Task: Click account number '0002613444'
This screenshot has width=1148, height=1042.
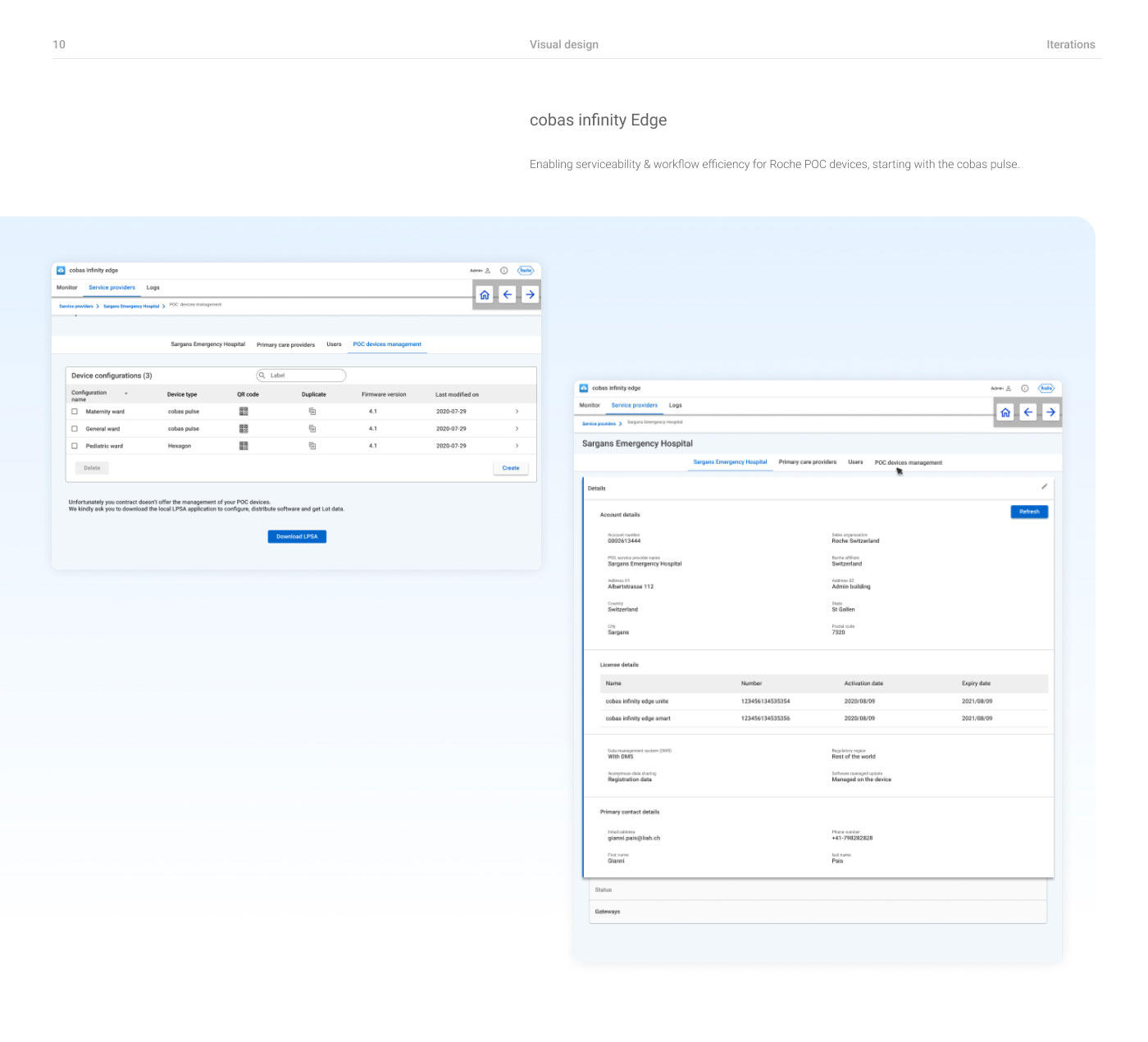Action: tap(624, 541)
